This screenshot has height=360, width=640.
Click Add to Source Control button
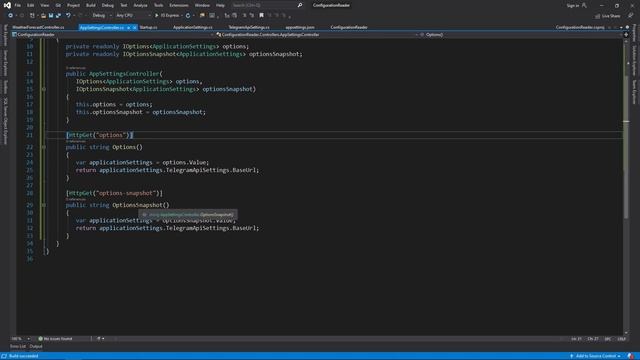point(596,356)
